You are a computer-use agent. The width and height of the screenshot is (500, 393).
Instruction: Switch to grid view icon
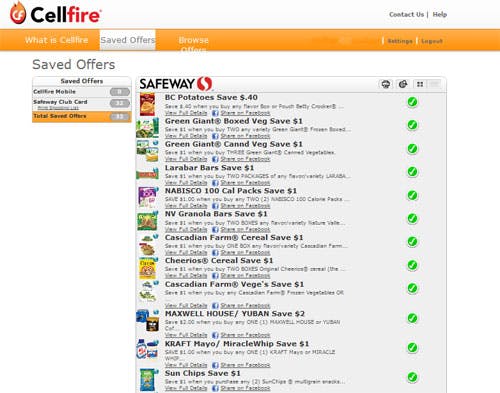(420, 84)
